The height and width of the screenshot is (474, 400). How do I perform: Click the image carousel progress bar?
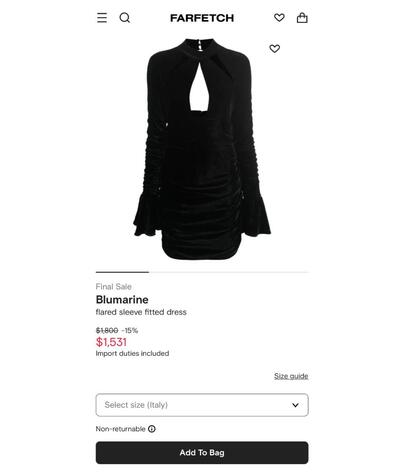coord(202,272)
